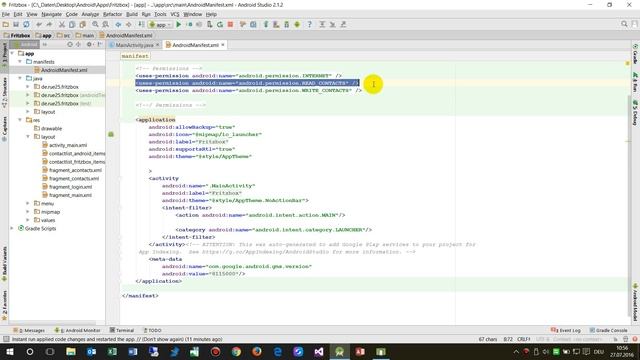Click the Help question mark icon

[x=309, y=24]
